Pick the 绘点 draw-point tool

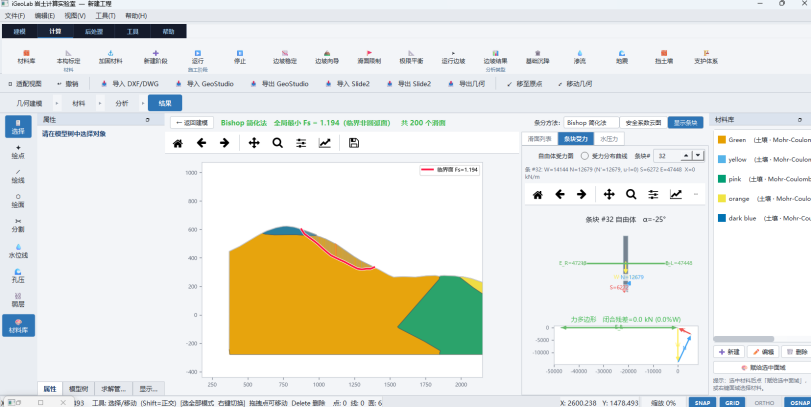tap(18, 151)
